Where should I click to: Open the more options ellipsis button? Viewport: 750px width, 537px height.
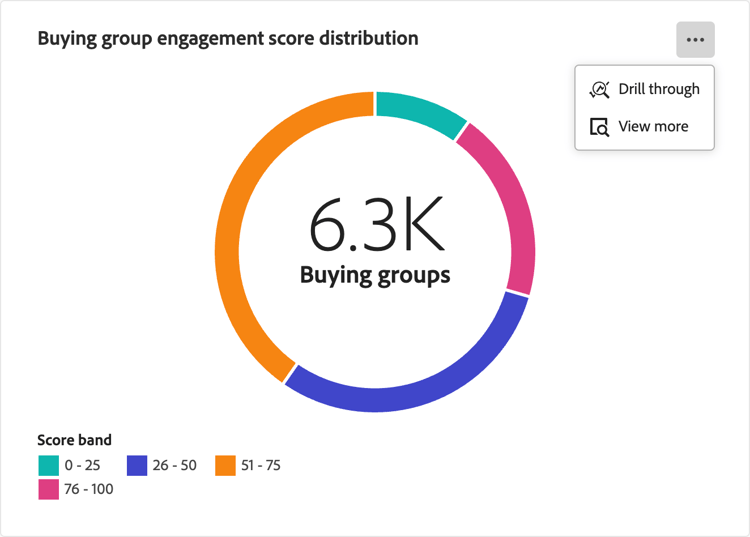[695, 40]
